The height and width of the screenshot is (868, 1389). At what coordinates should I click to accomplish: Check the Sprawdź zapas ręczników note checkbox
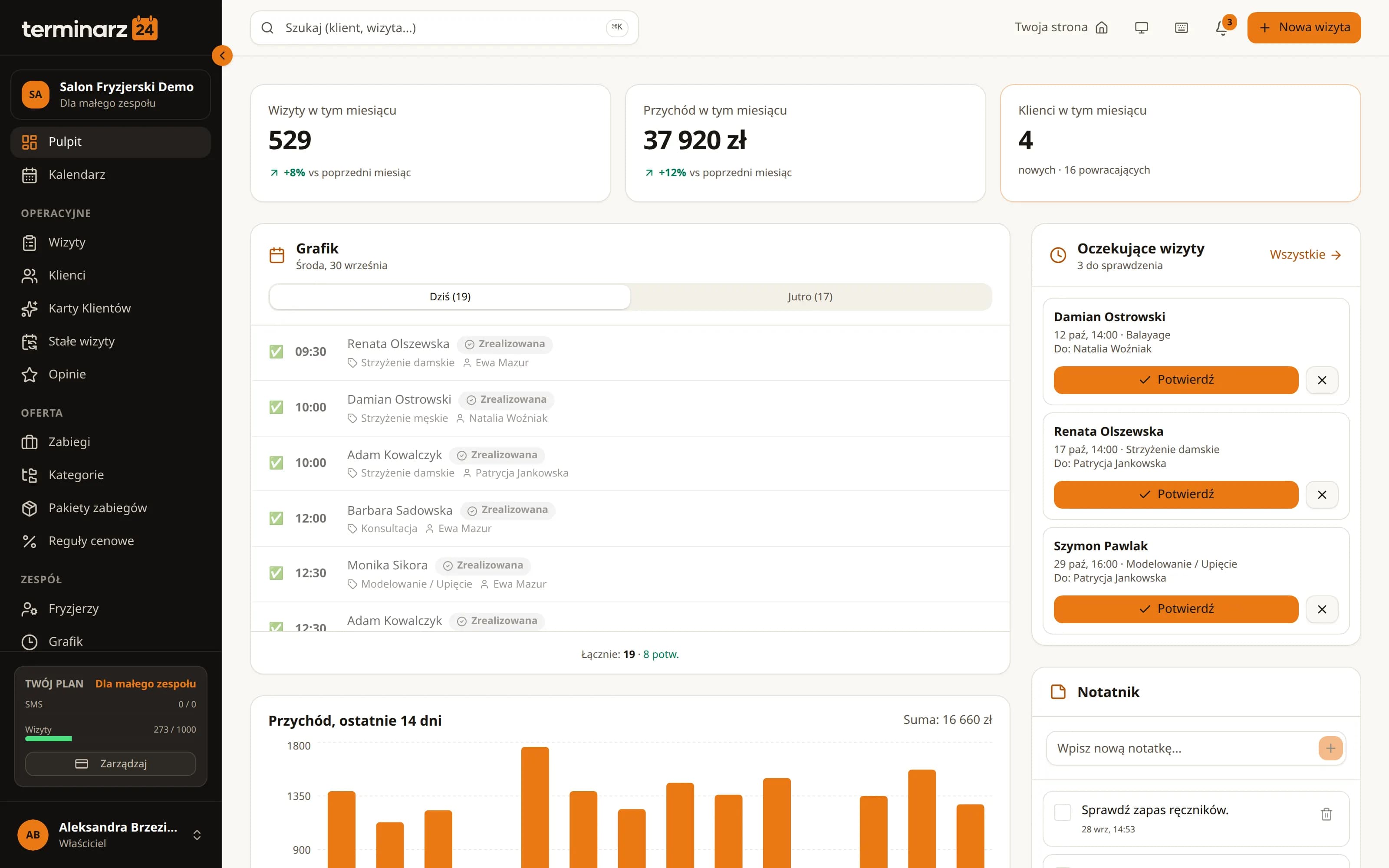coord(1063,812)
